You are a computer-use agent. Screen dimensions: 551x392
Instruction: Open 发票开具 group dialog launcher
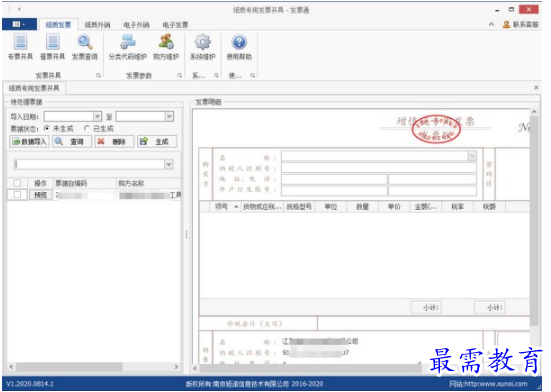coord(98,75)
